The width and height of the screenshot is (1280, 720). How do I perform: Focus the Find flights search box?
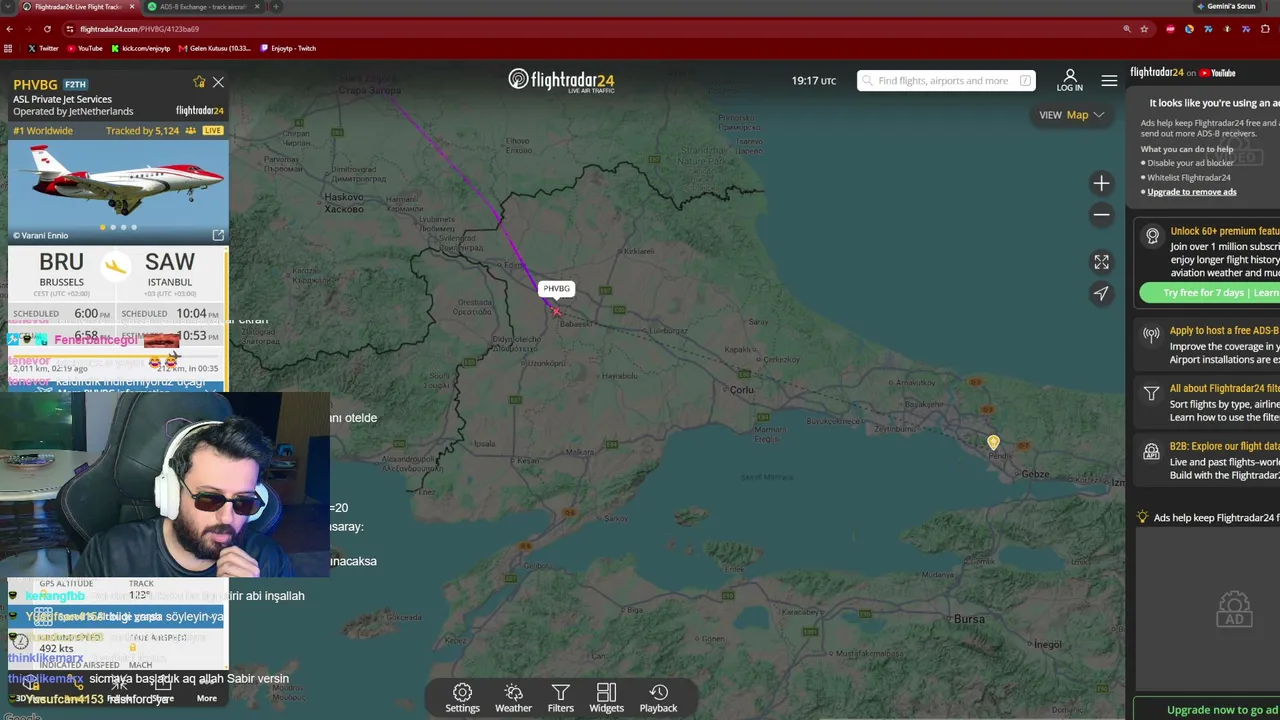point(946,81)
